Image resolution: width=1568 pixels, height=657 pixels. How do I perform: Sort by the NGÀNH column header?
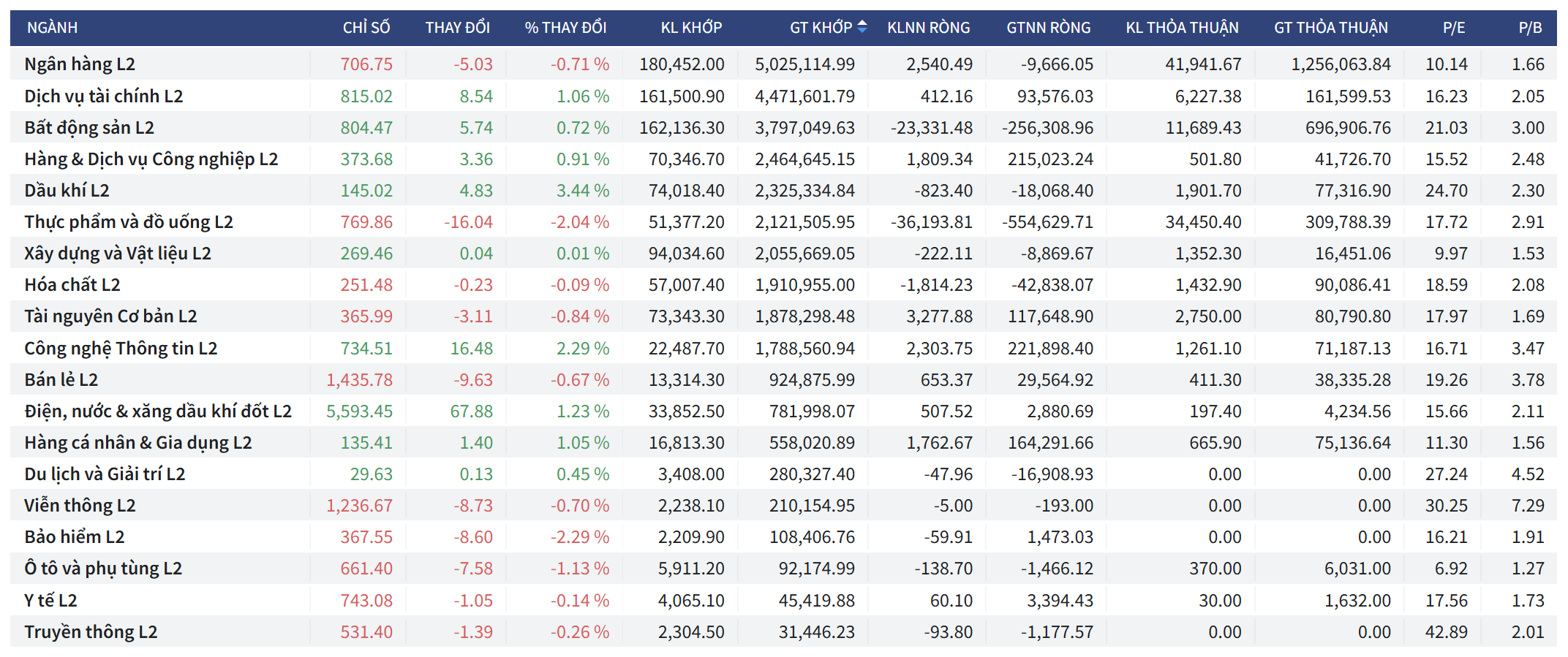point(52,28)
